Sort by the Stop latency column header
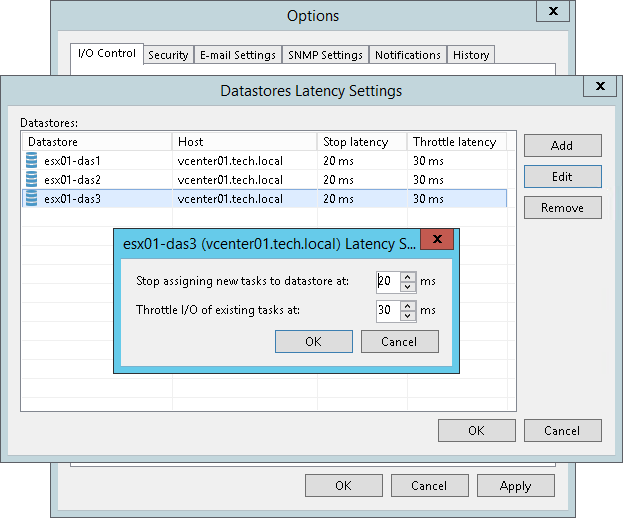 pos(362,142)
